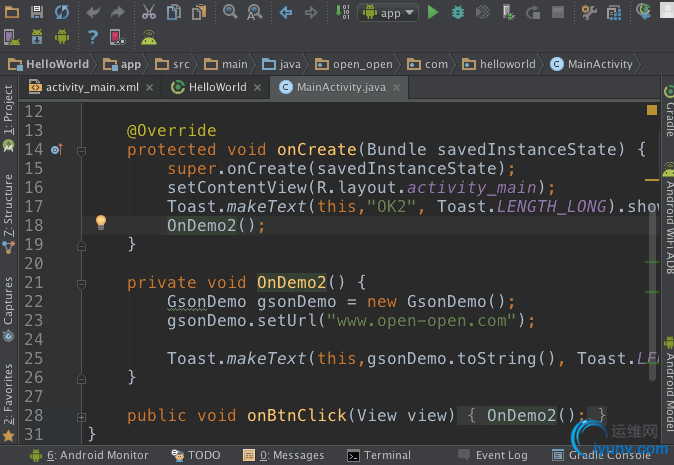
Task: Click the Sync Project with Gradle icon
Action: pos(643,11)
